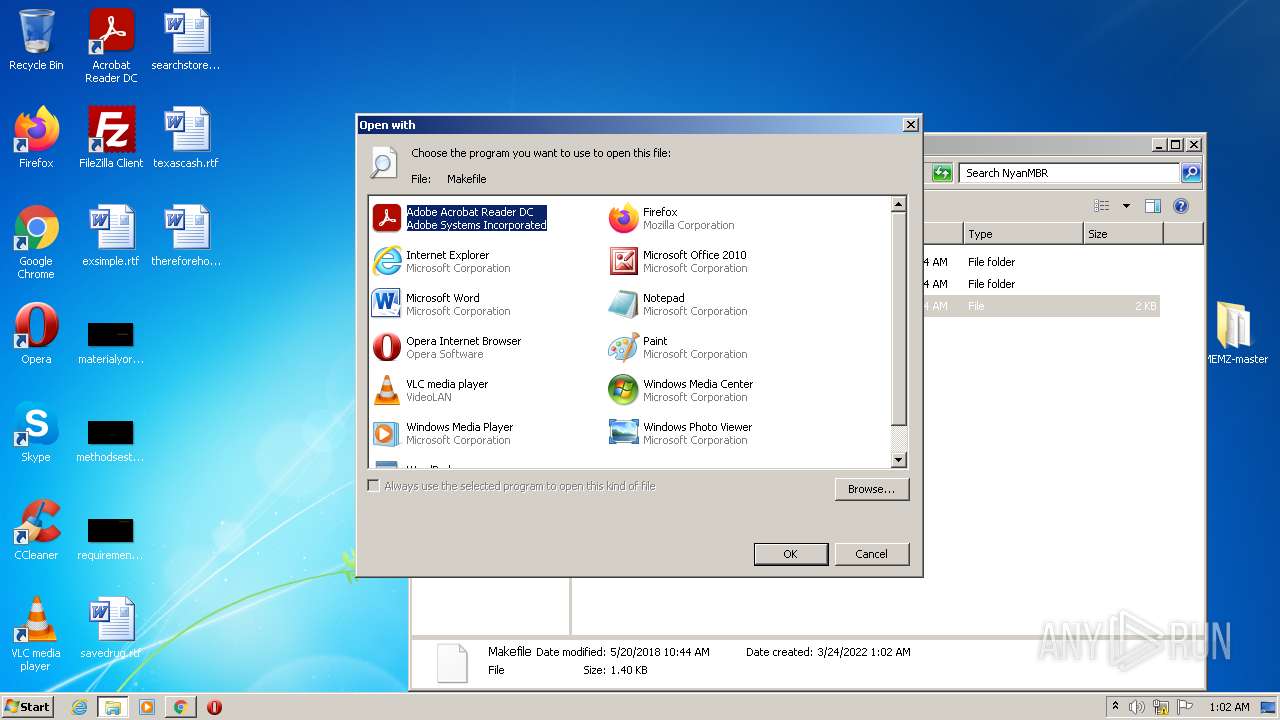Open the Skype desktop shortcut
This screenshot has height=720, width=1280.
36,432
